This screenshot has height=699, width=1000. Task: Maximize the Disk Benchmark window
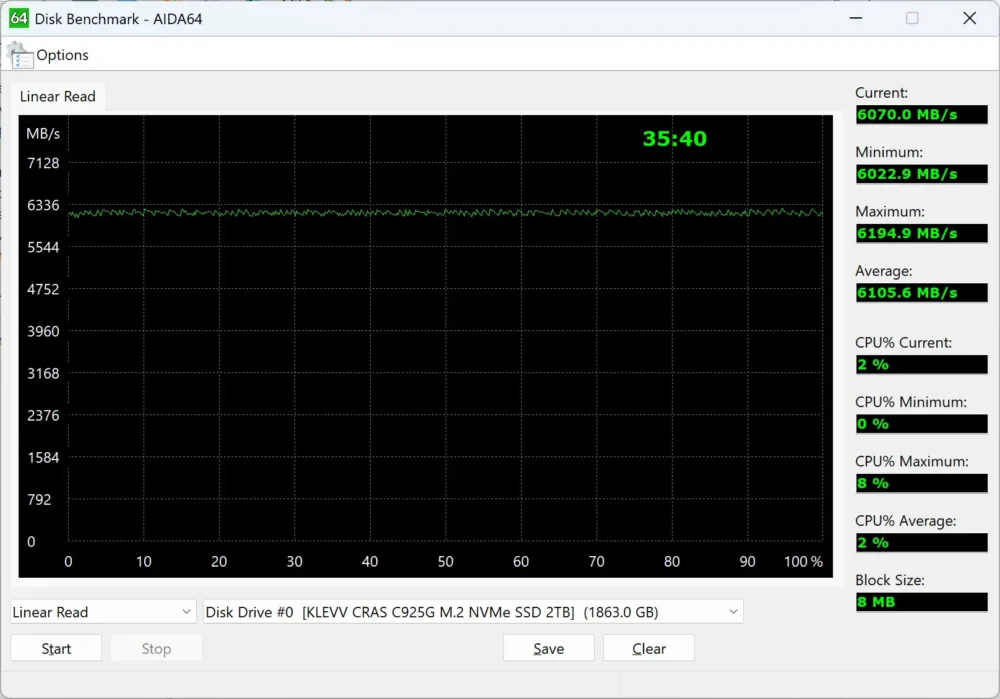coord(912,18)
